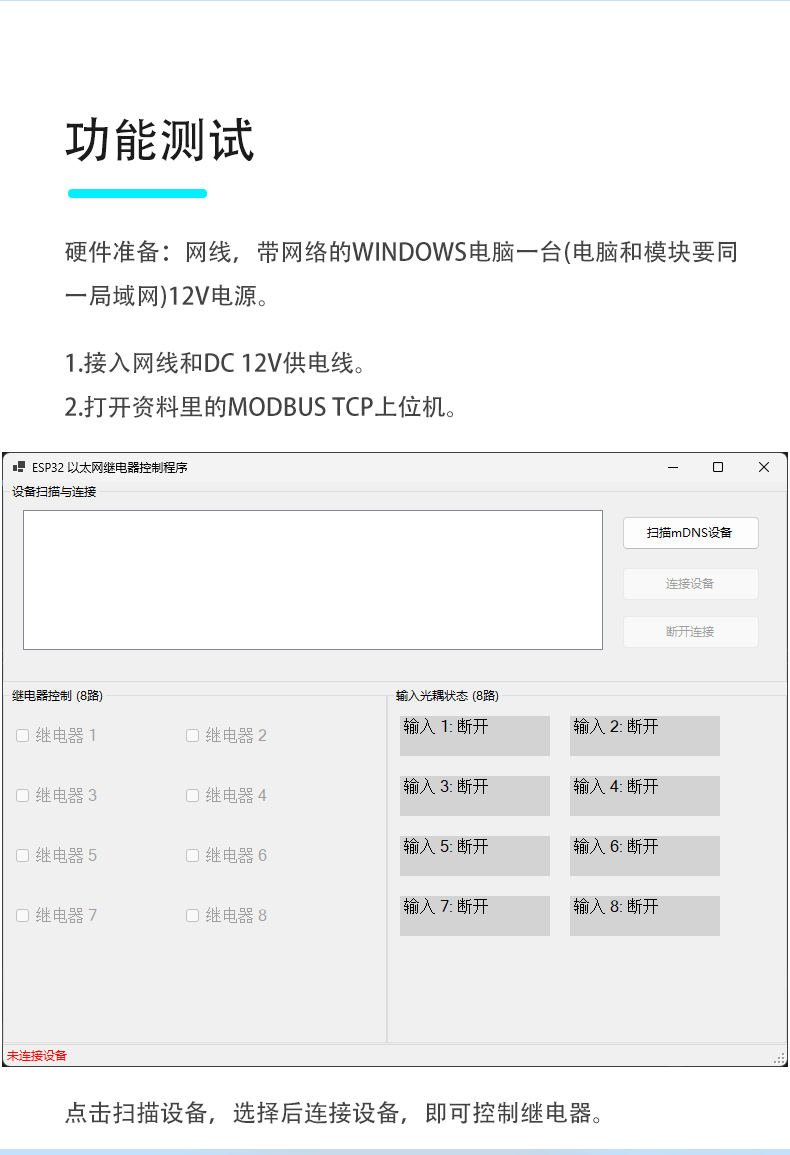The width and height of the screenshot is (790, 1155).
Task: Toggle the 继电器 1 checkbox
Action: pos(23,736)
